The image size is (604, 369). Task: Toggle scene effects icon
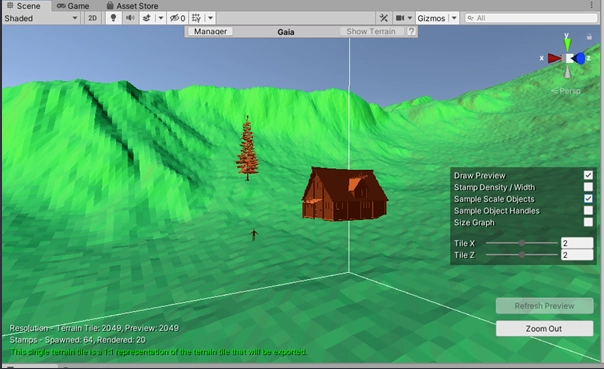pyautogui.click(x=147, y=18)
